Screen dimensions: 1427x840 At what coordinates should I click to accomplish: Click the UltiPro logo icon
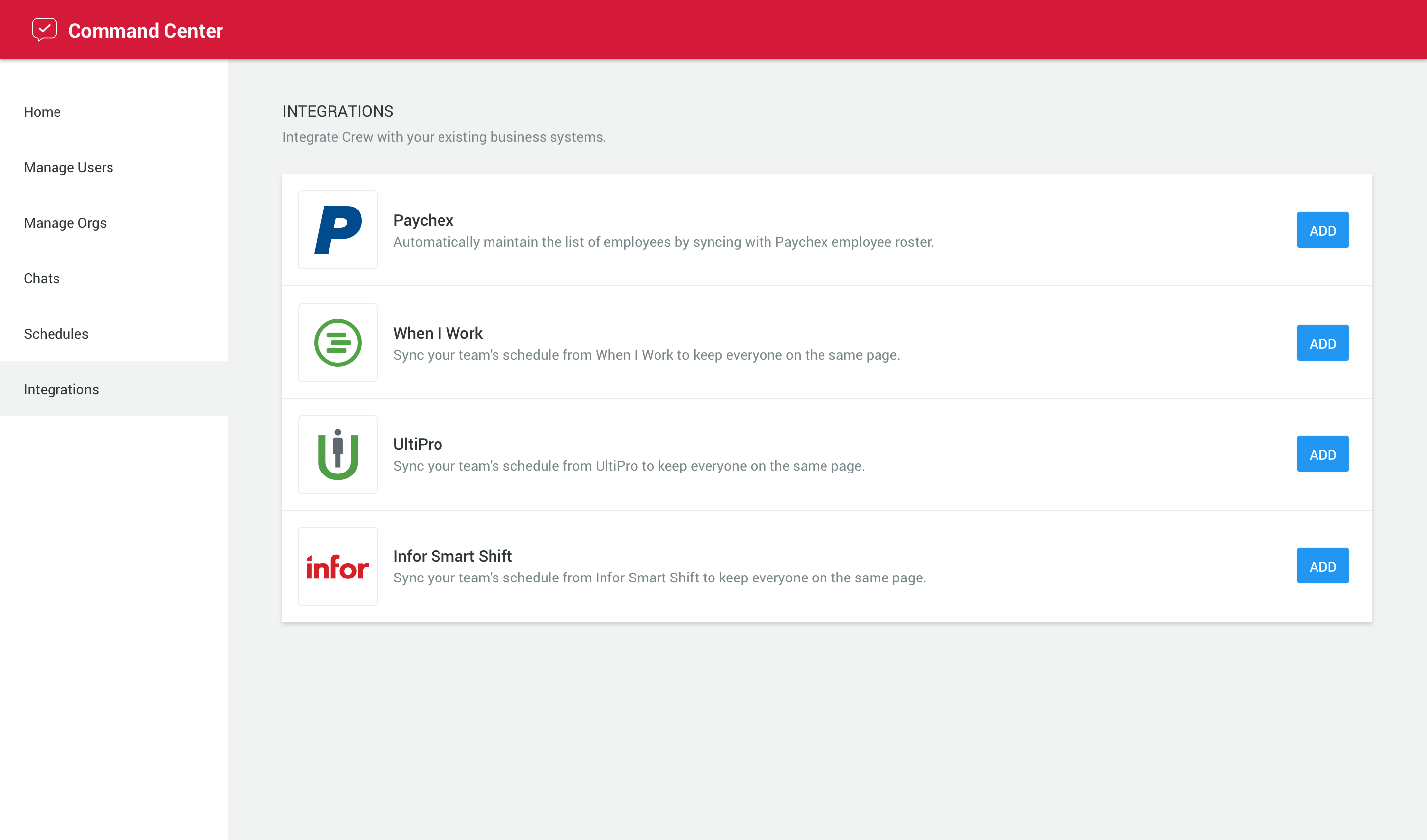337,455
